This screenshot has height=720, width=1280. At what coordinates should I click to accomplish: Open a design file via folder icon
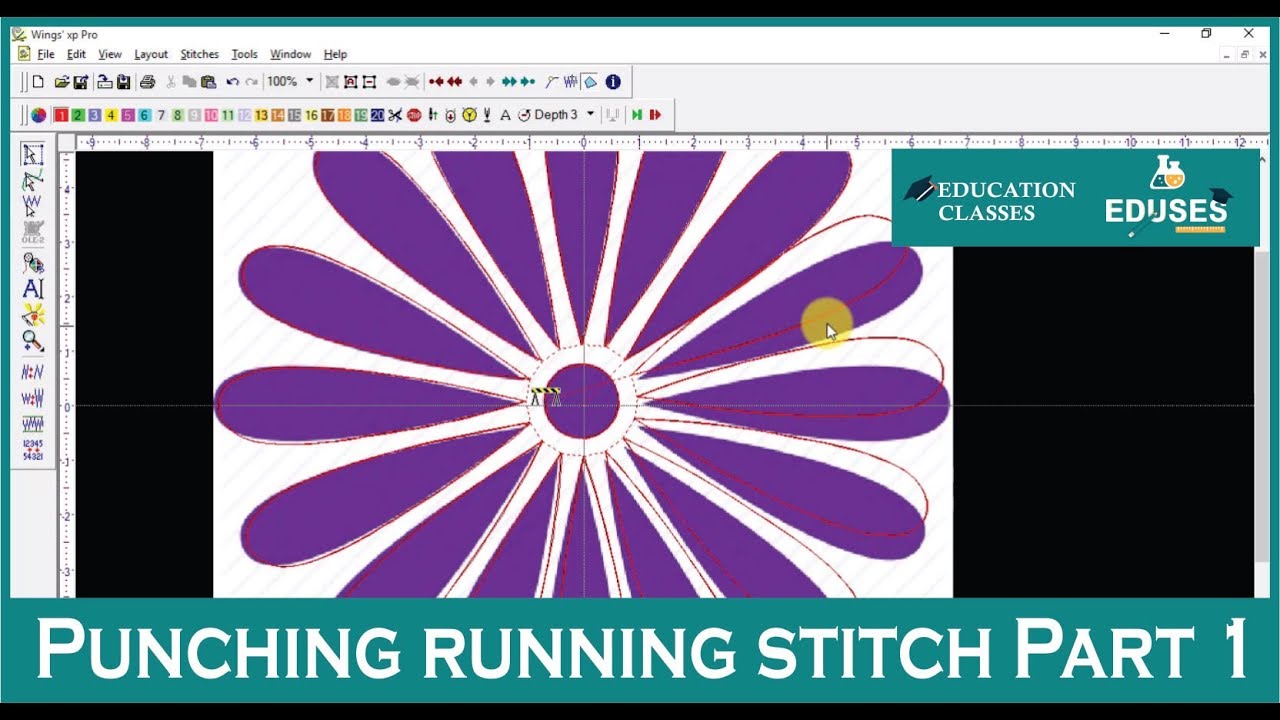point(62,82)
